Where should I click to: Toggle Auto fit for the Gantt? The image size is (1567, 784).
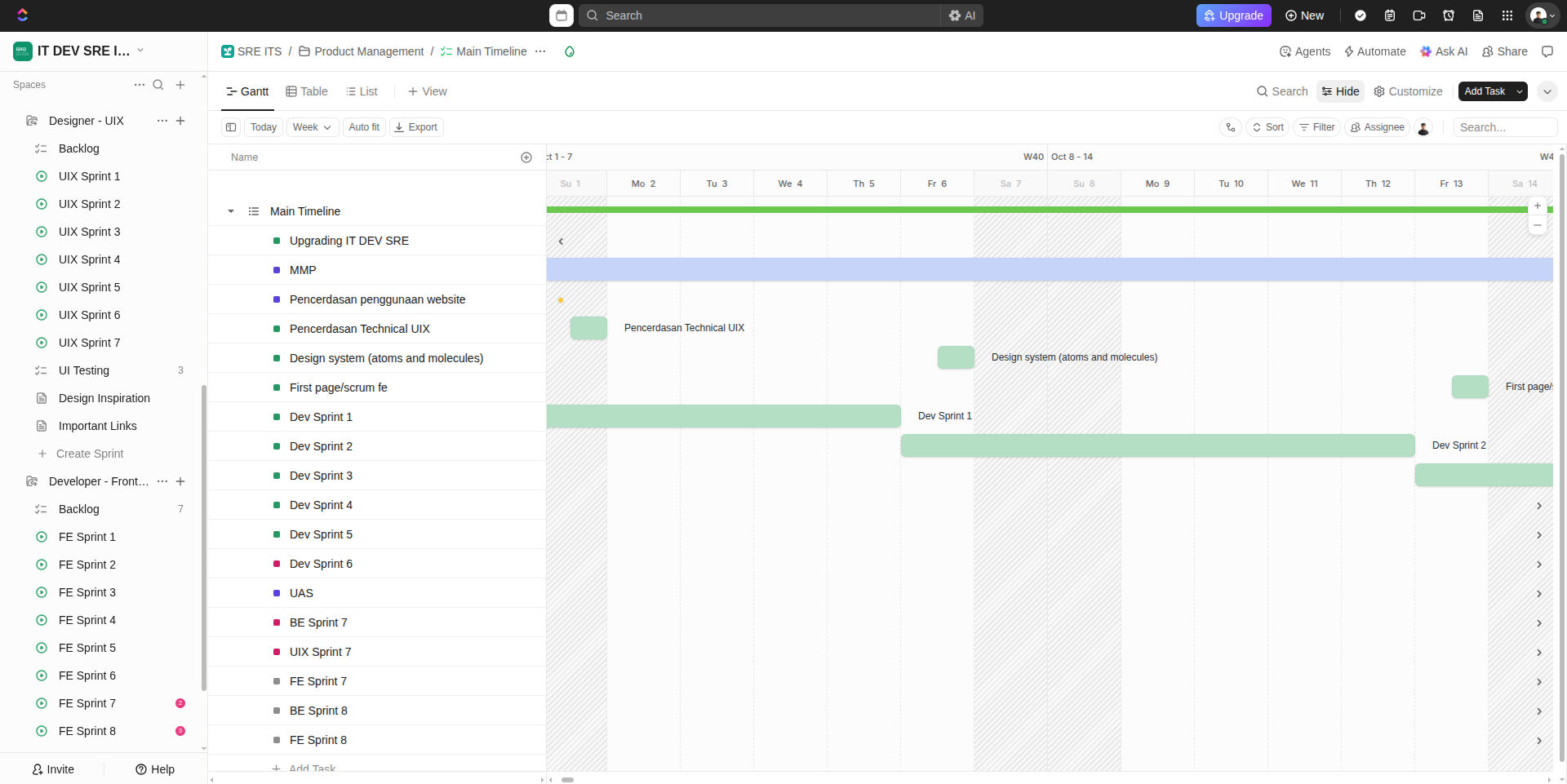pyautogui.click(x=364, y=127)
